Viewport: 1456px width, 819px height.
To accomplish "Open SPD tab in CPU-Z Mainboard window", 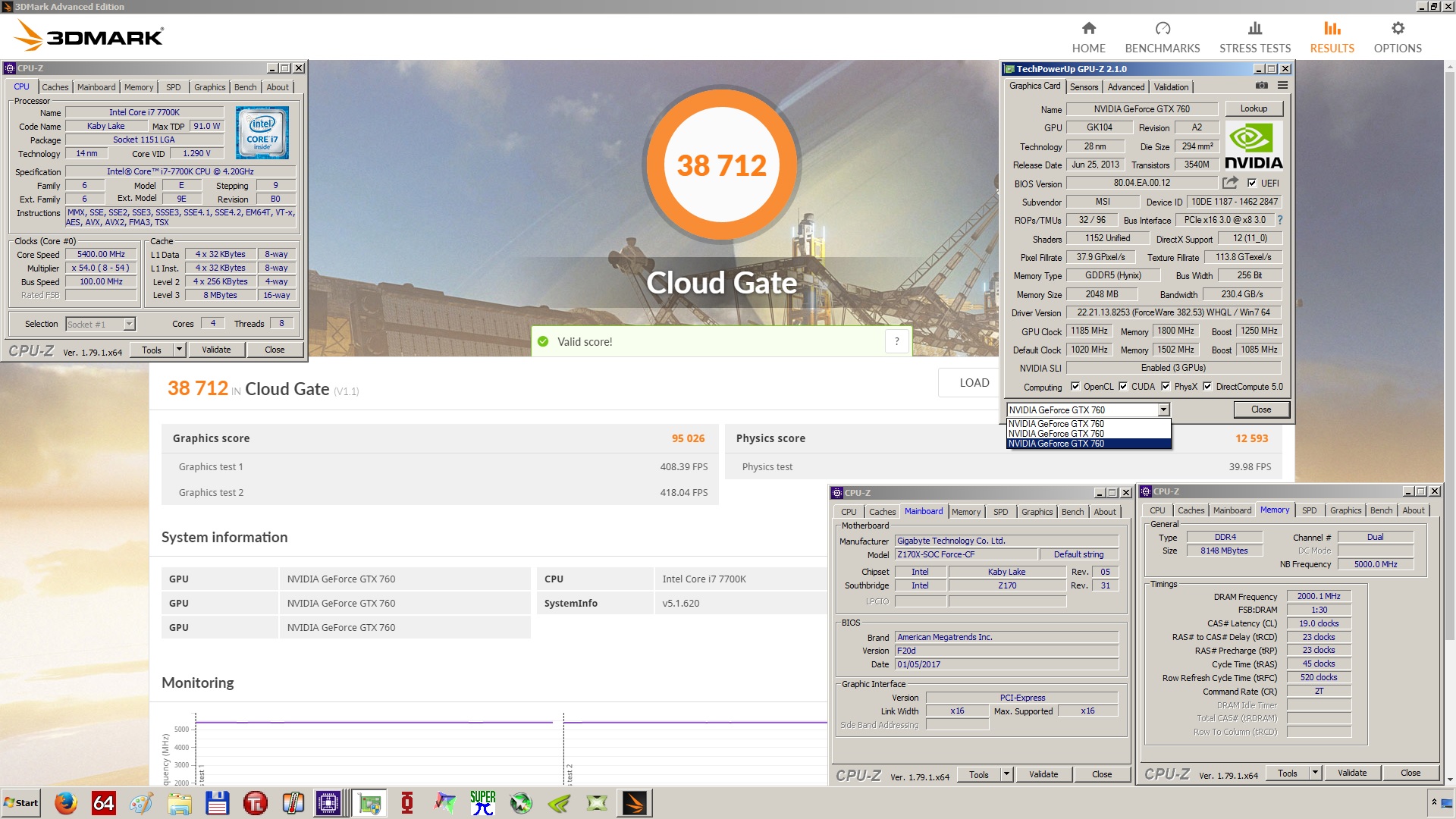I will [1001, 512].
